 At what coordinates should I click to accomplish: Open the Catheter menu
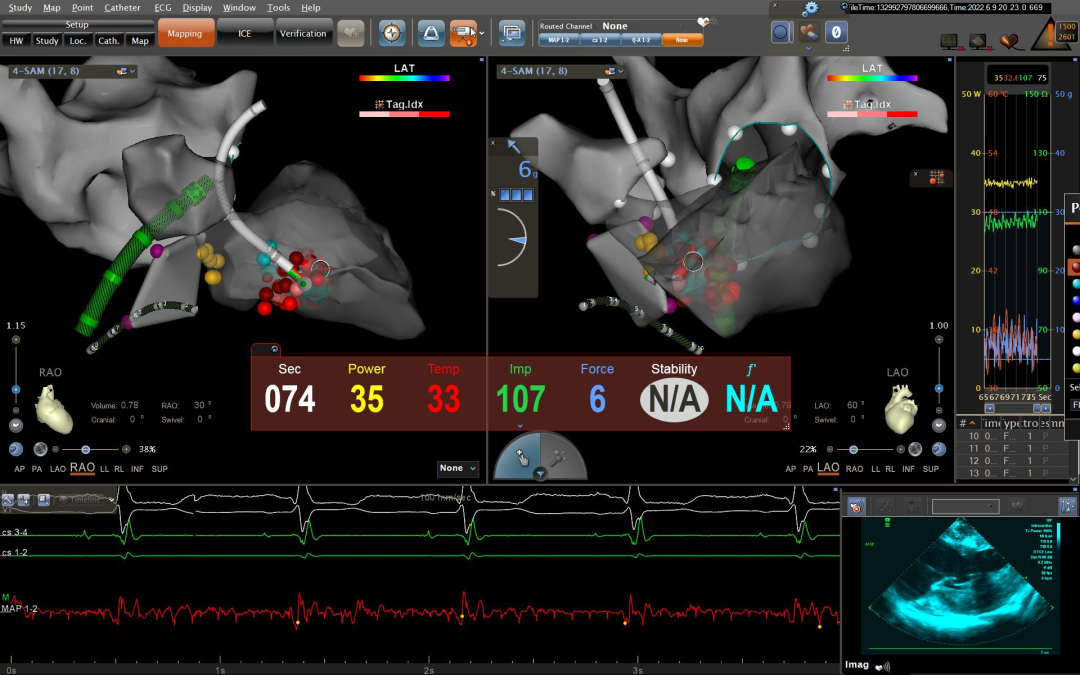pyautogui.click(x=122, y=8)
